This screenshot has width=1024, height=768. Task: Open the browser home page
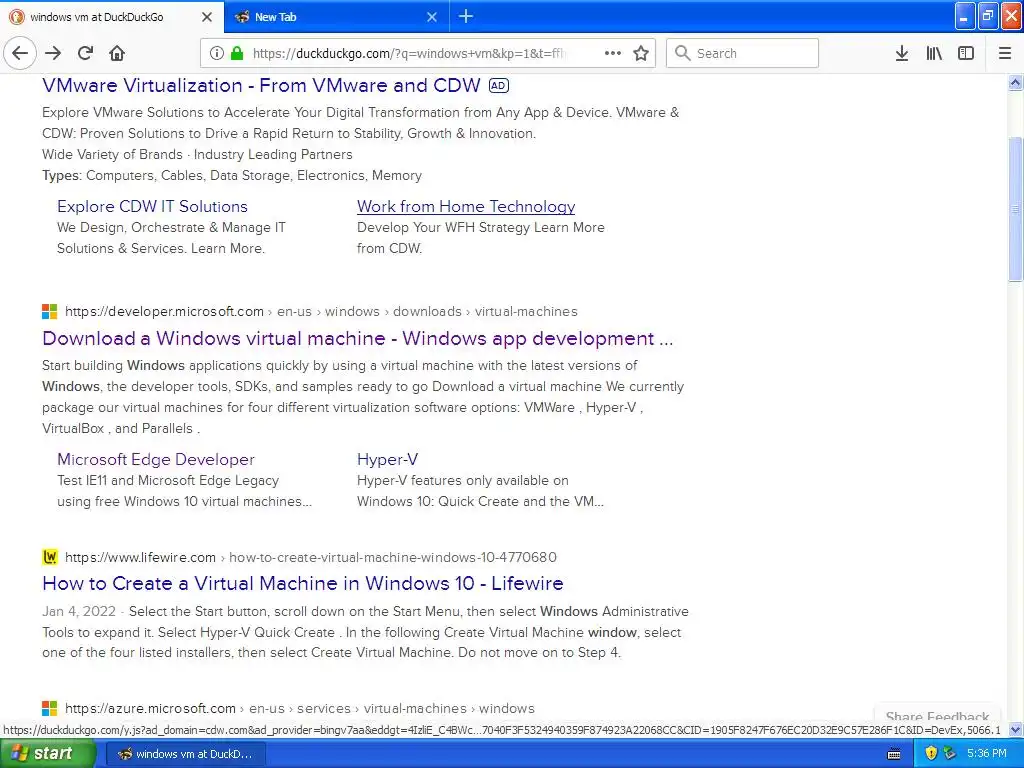click(x=117, y=53)
